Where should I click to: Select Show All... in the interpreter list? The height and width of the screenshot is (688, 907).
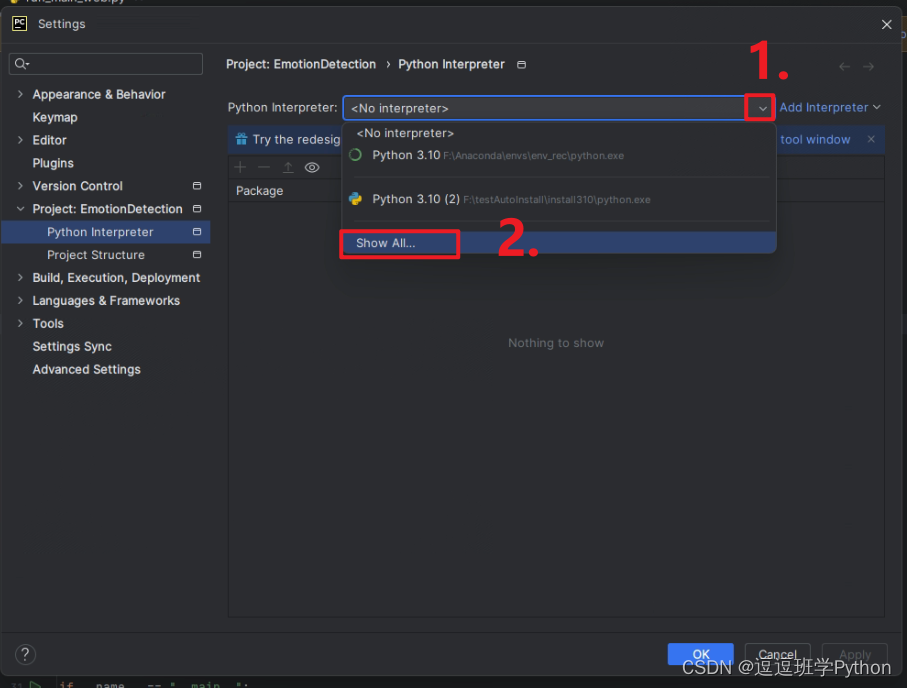559,243
